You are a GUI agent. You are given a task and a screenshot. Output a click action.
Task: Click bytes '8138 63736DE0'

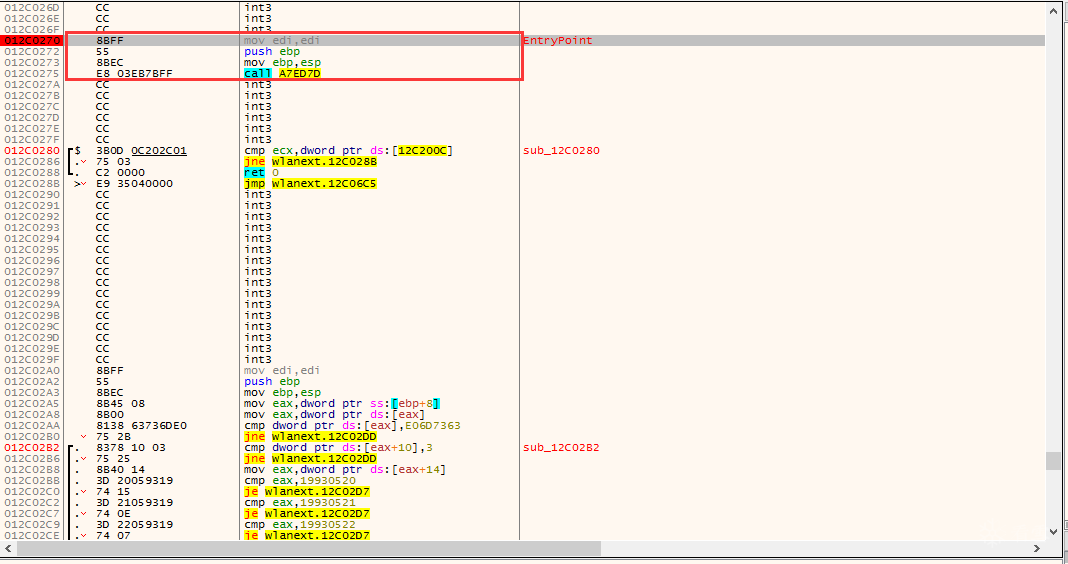pos(141,426)
